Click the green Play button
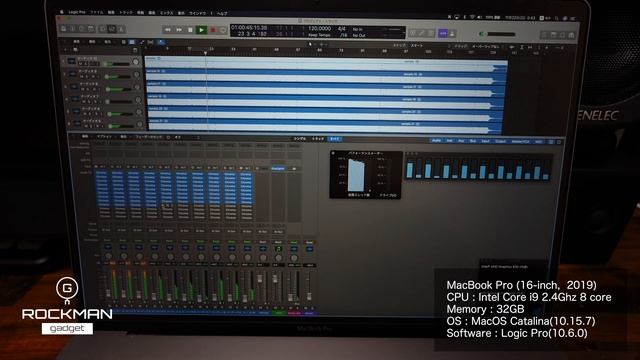Image resolution: width=640 pixels, height=360 pixels. pos(201,30)
